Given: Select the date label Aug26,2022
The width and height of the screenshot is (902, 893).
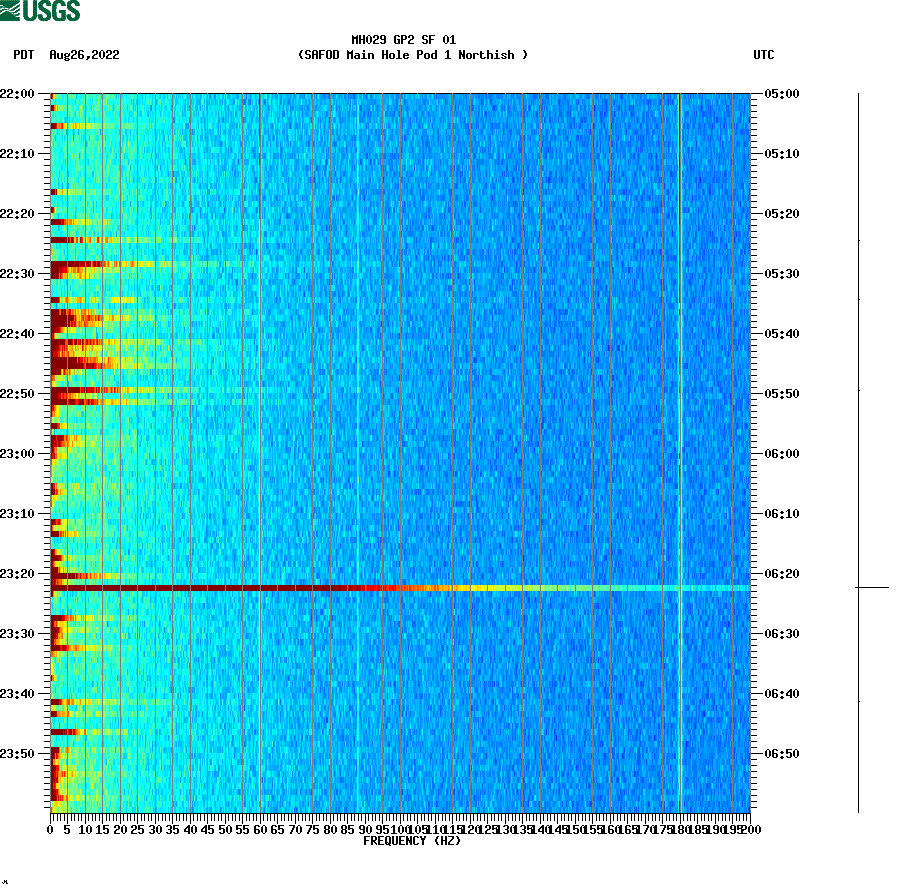Looking at the screenshot, I should 84,56.
